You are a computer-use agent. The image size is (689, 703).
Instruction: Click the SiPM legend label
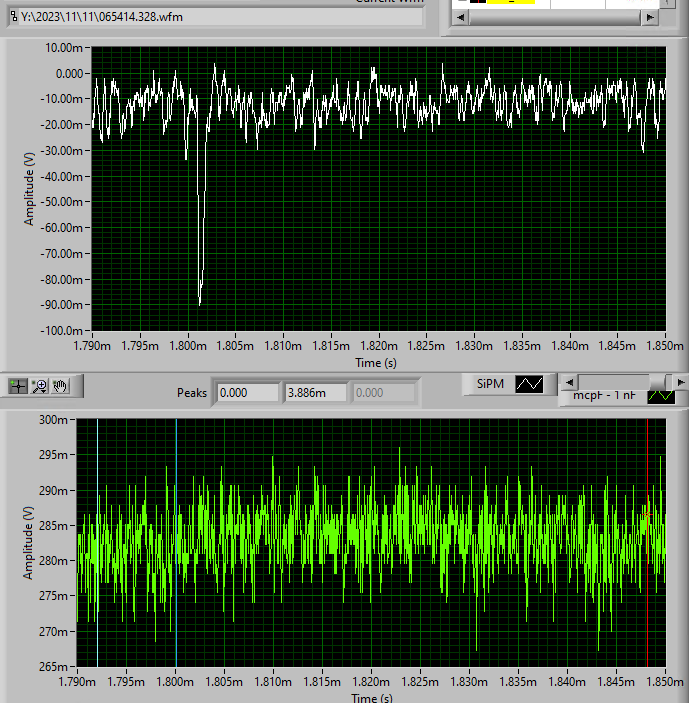[x=490, y=383]
